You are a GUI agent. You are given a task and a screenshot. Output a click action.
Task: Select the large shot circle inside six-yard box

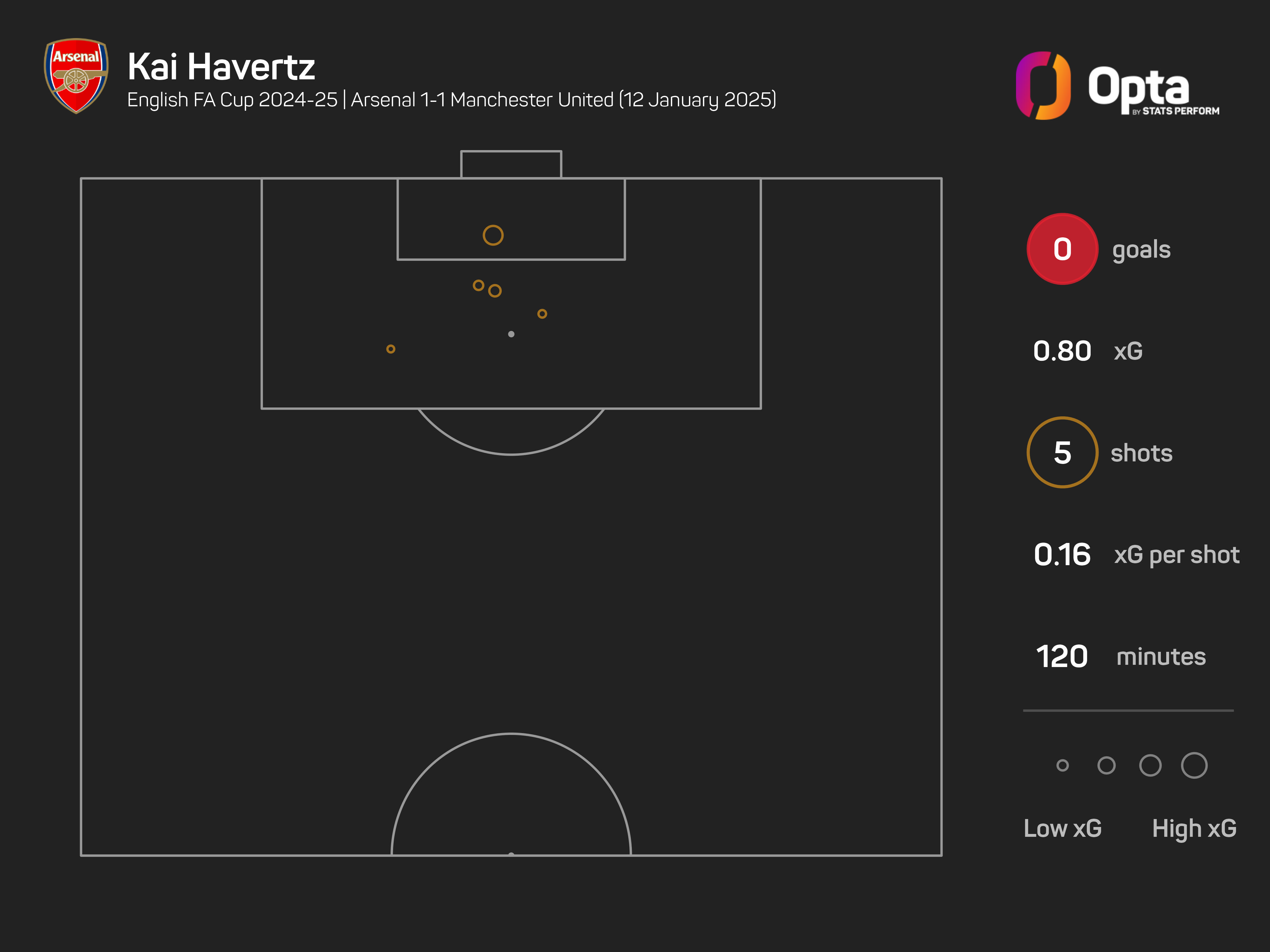[x=493, y=235]
